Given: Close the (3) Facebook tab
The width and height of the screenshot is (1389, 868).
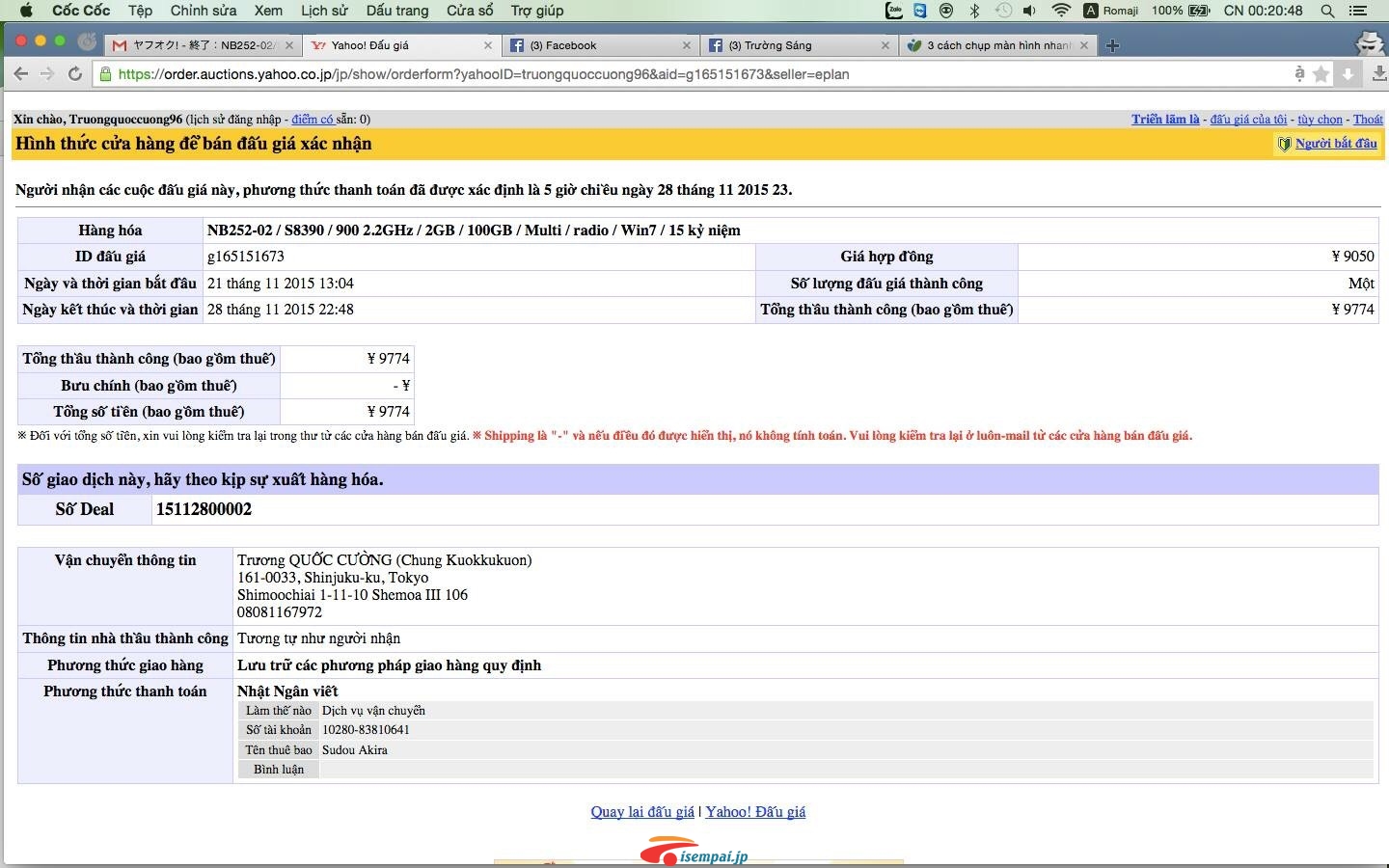Looking at the screenshot, I should (x=687, y=45).
